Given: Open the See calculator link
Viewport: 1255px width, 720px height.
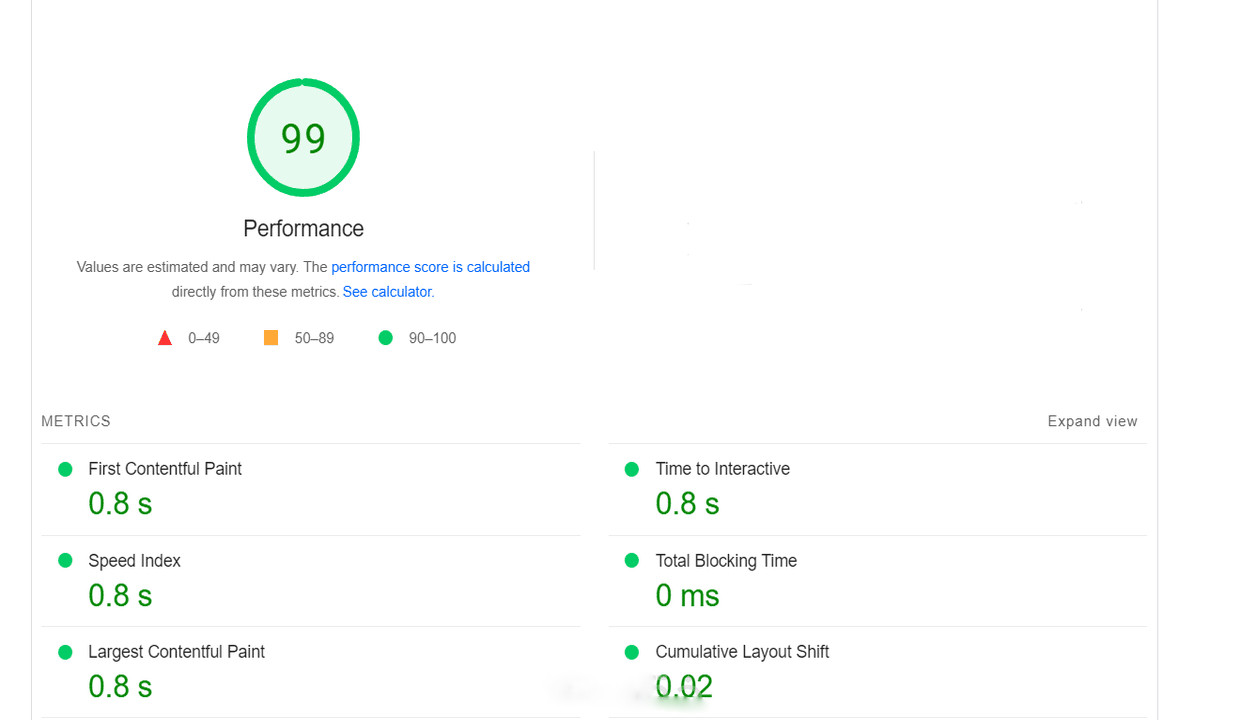Looking at the screenshot, I should pyautogui.click(x=388, y=292).
